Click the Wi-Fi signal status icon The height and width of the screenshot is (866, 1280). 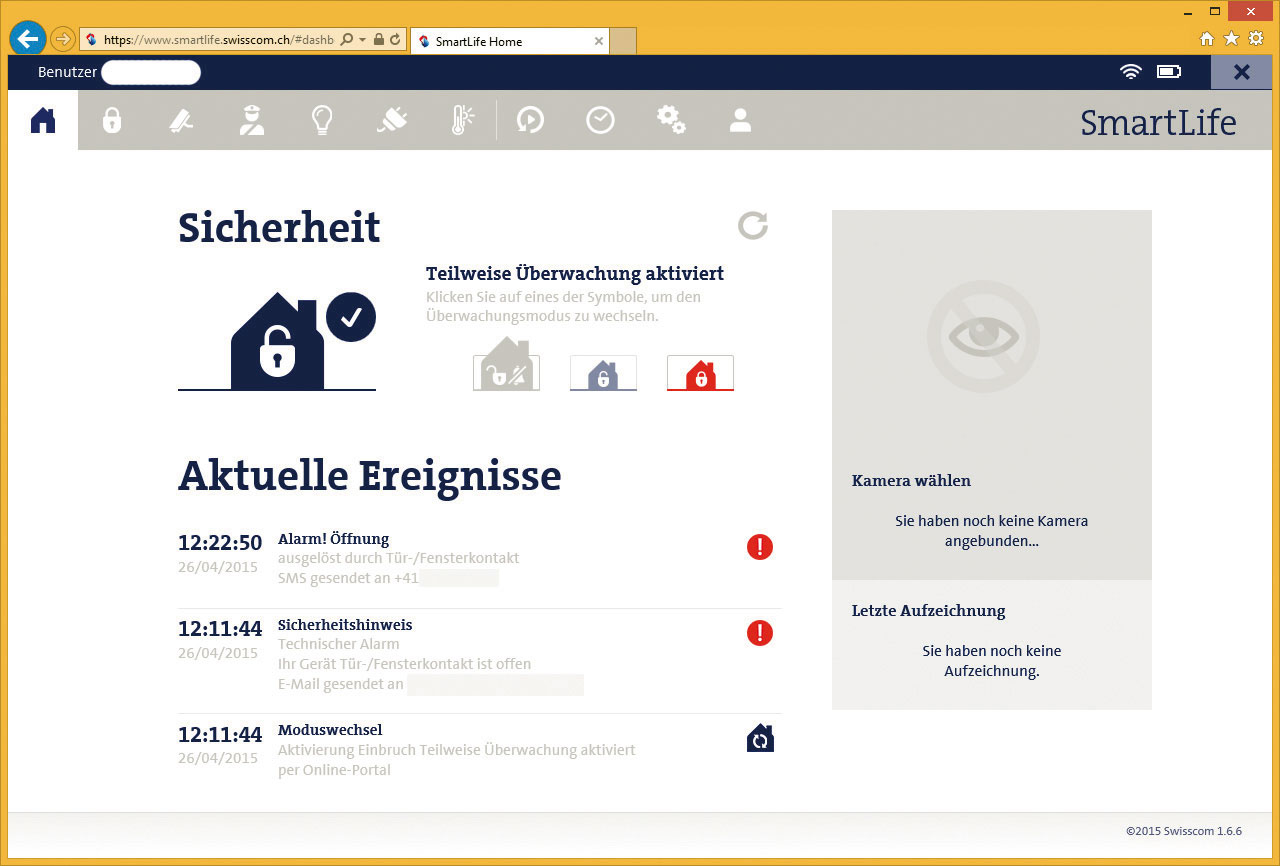pyautogui.click(x=1131, y=72)
